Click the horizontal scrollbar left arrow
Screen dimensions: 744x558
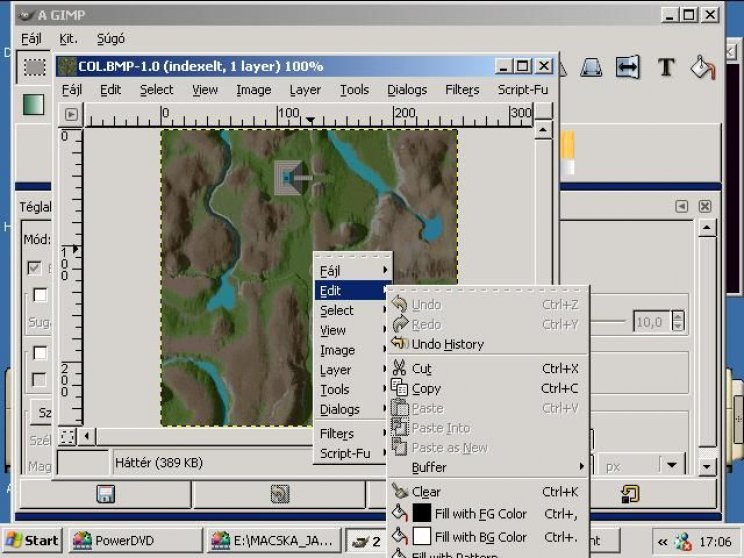click(86, 436)
